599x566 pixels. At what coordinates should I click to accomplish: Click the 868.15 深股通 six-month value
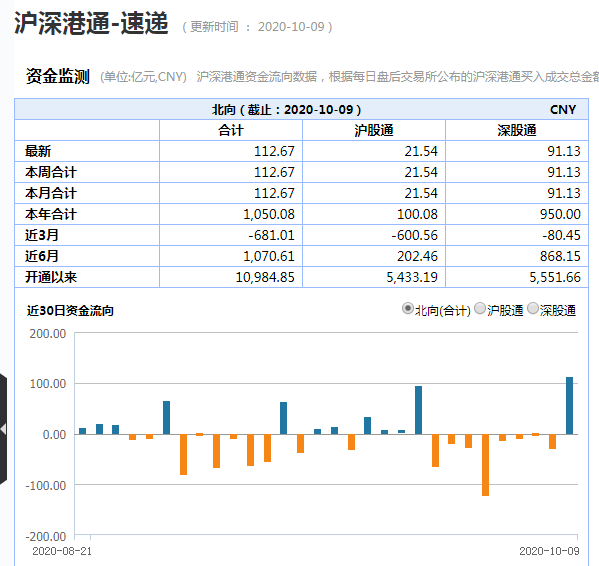(560, 256)
